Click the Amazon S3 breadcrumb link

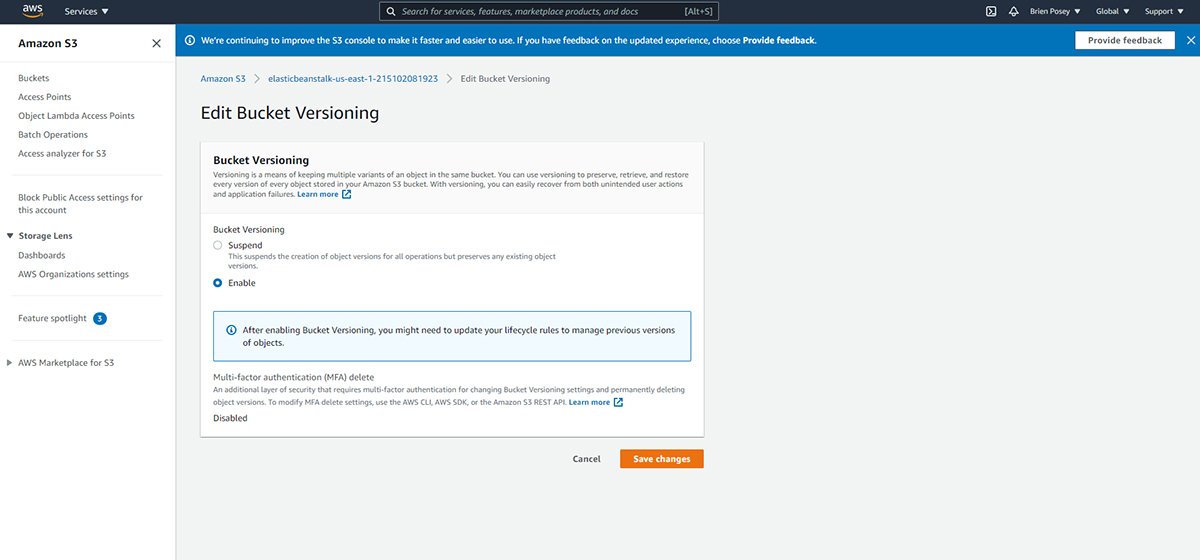click(222, 78)
